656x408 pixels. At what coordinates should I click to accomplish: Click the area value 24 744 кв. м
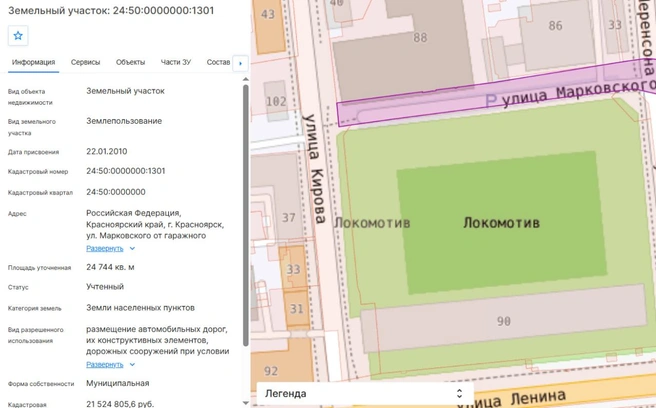[110, 267]
